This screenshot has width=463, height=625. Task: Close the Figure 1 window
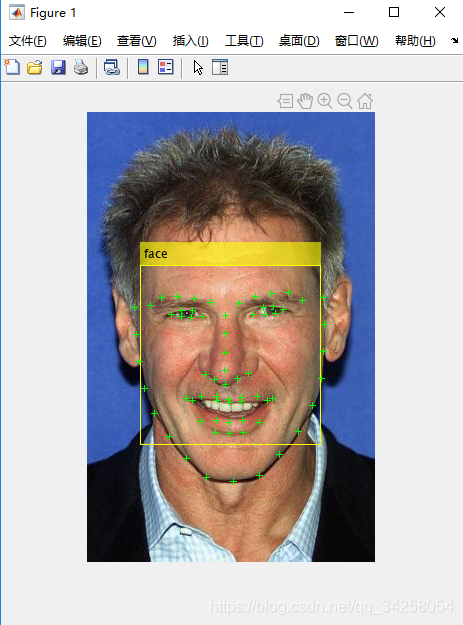(x=440, y=12)
